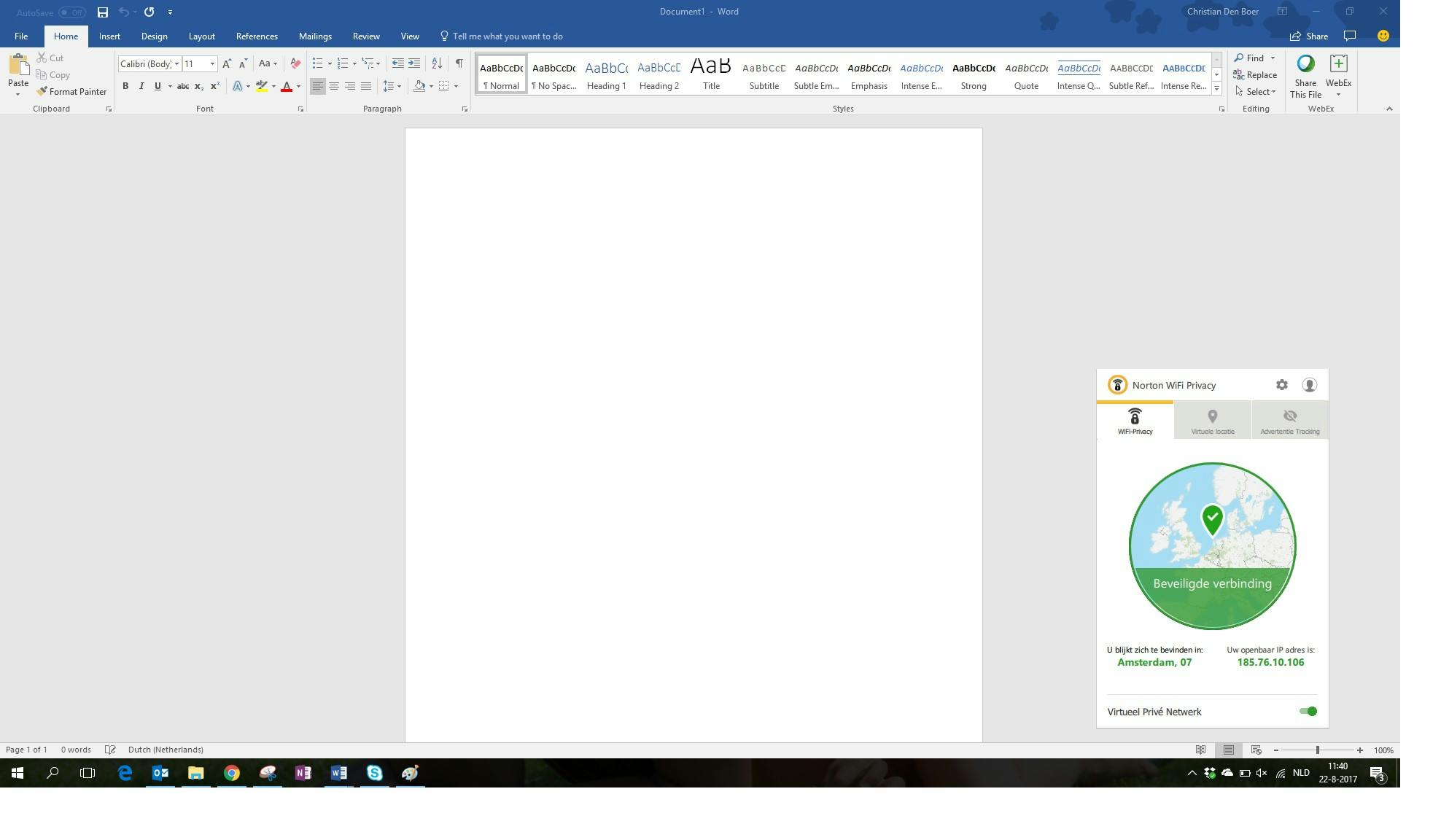The height and width of the screenshot is (840, 1441).
Task: Click the Format Painter brush icon
Action: pyautogui.click(x=42, y=92)
